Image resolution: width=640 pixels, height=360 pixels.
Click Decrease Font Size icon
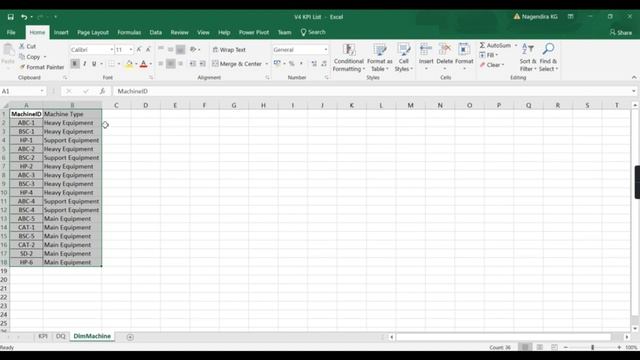tap(148, 49)
